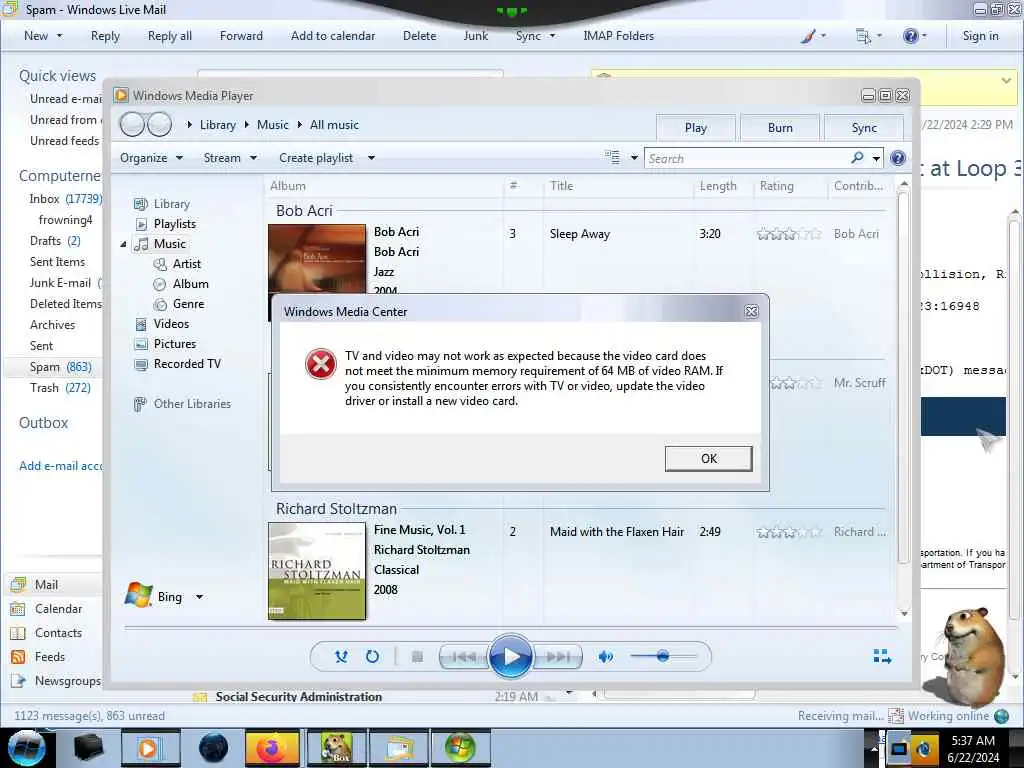Open the Organize dropdown menu
1024x768 pixels.
[x=151, y=158]
